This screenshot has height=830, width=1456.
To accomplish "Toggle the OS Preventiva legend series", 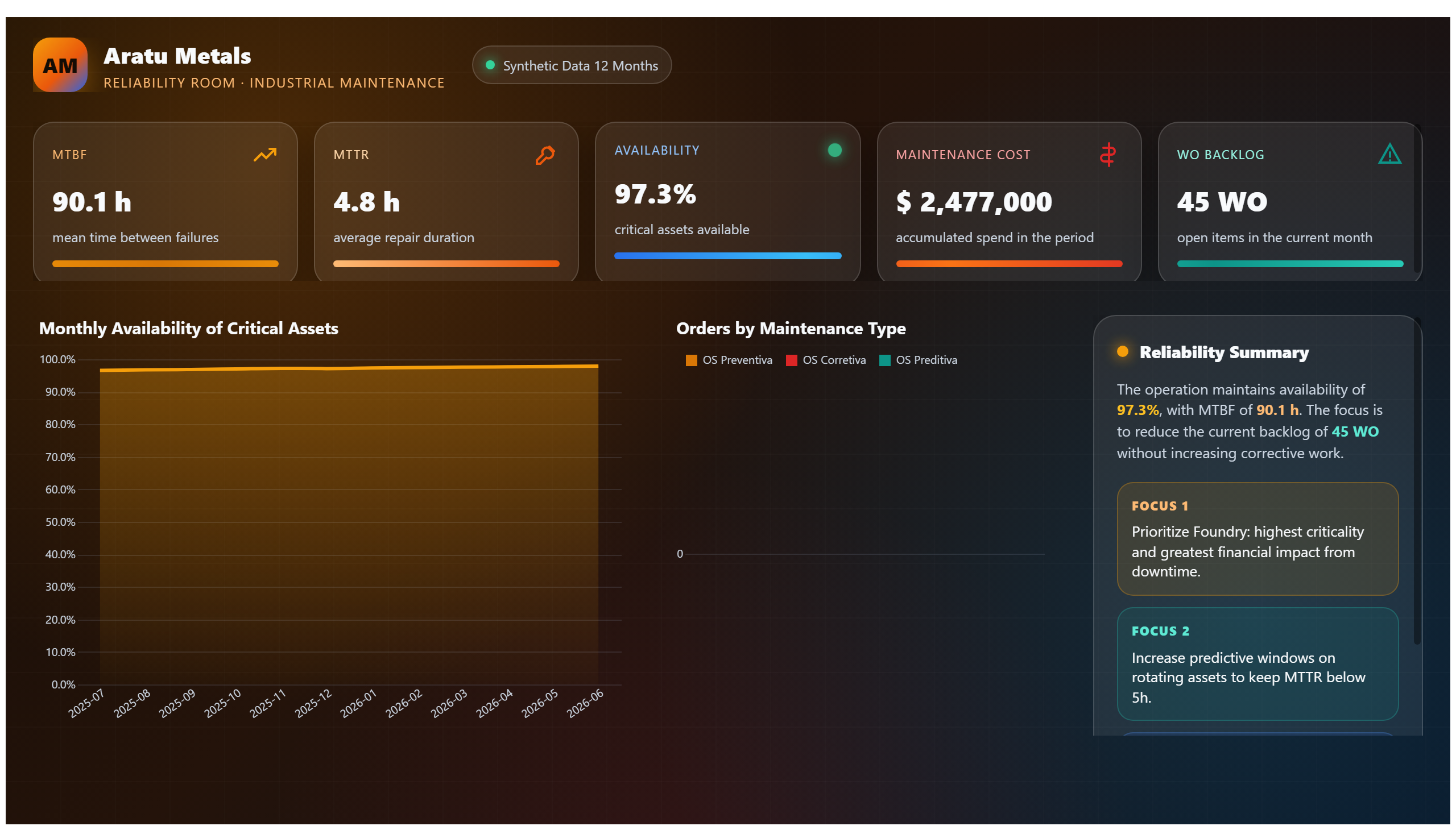I will click(x=729, y=360).
